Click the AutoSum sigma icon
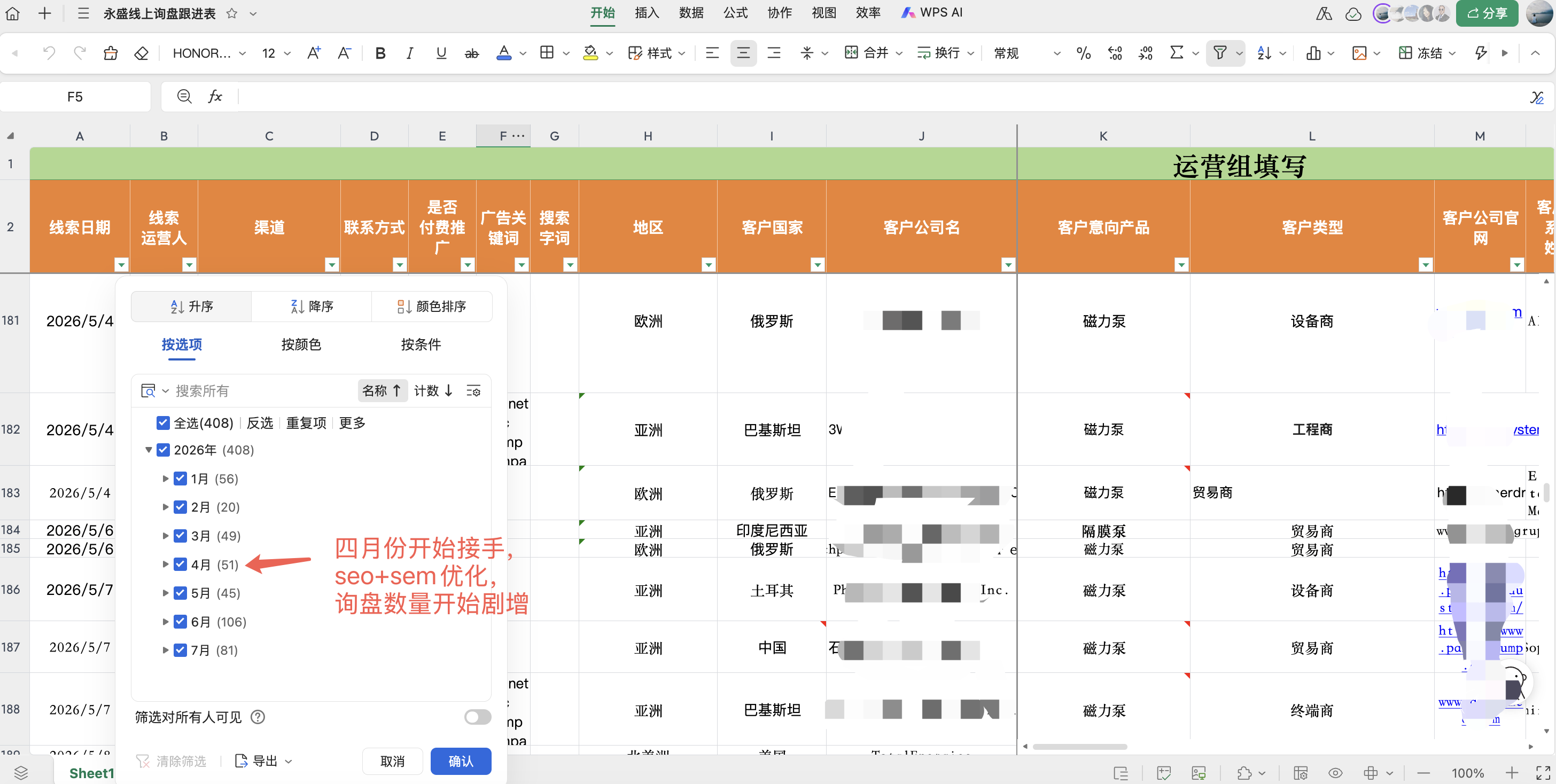The height and width of the screenshot is (784, 1556). [x=1176, y=53]
